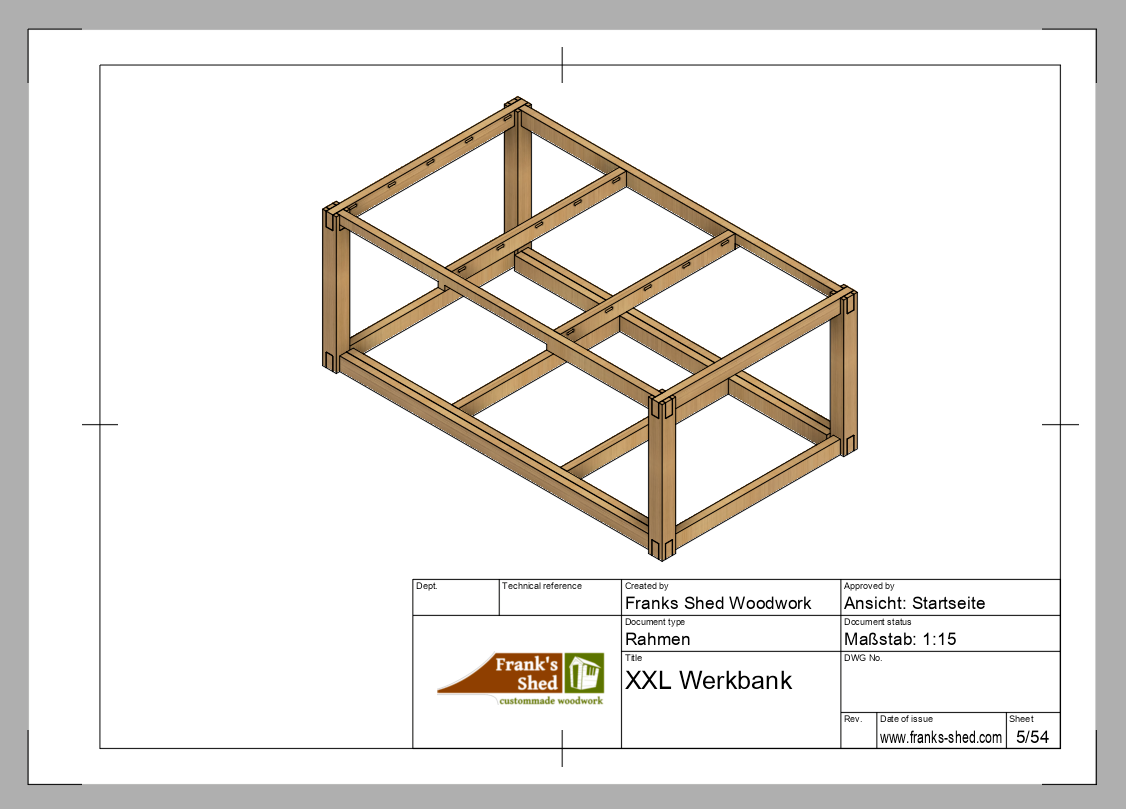Click the Rahmen document type field
This screenshot has width=1126, height=809.
click(657, 639)
